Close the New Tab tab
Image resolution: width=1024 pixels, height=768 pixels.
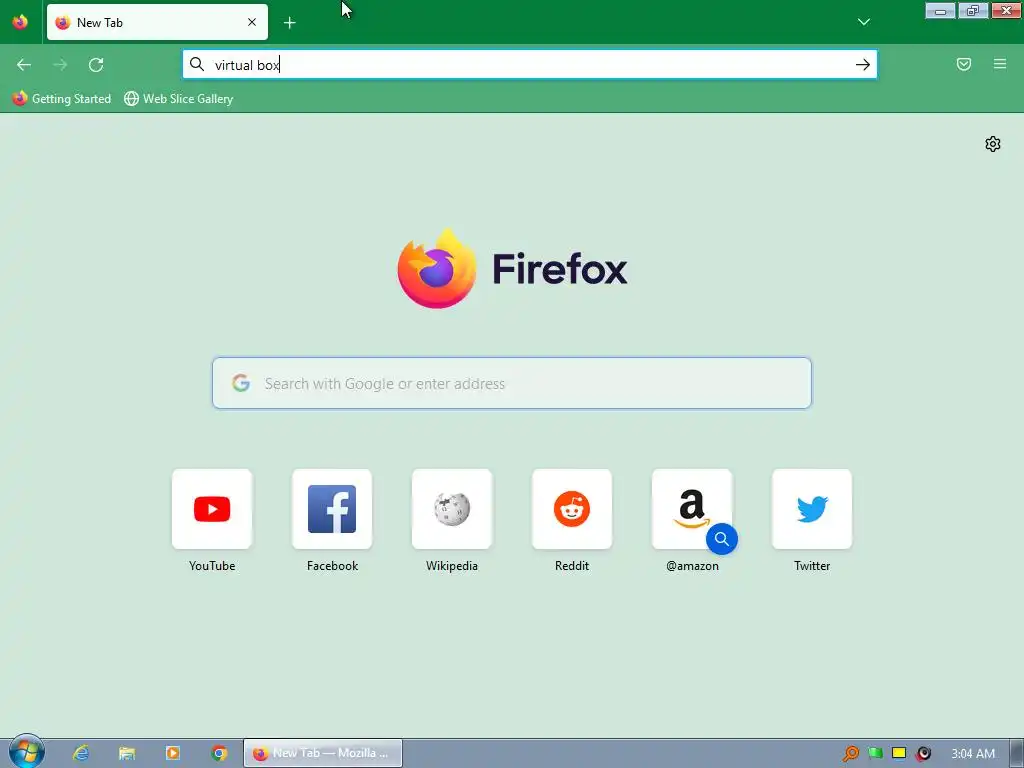tap(251, 22)
